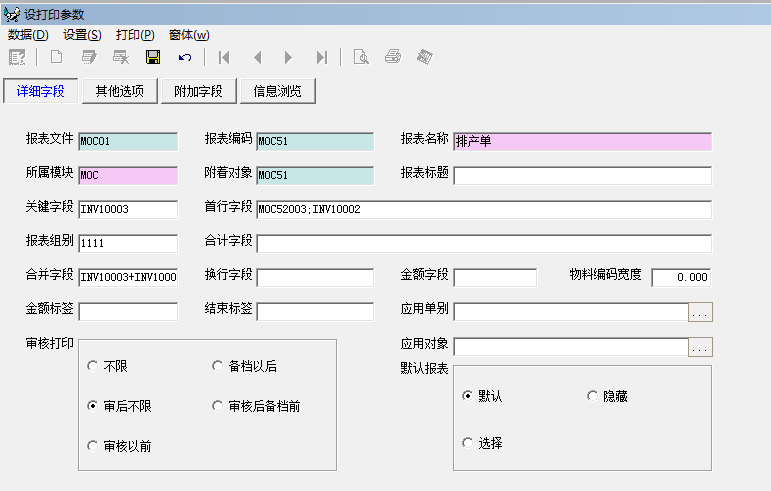
Task: Click the 报表标题 input field
Action: click(x=582, y=176)
